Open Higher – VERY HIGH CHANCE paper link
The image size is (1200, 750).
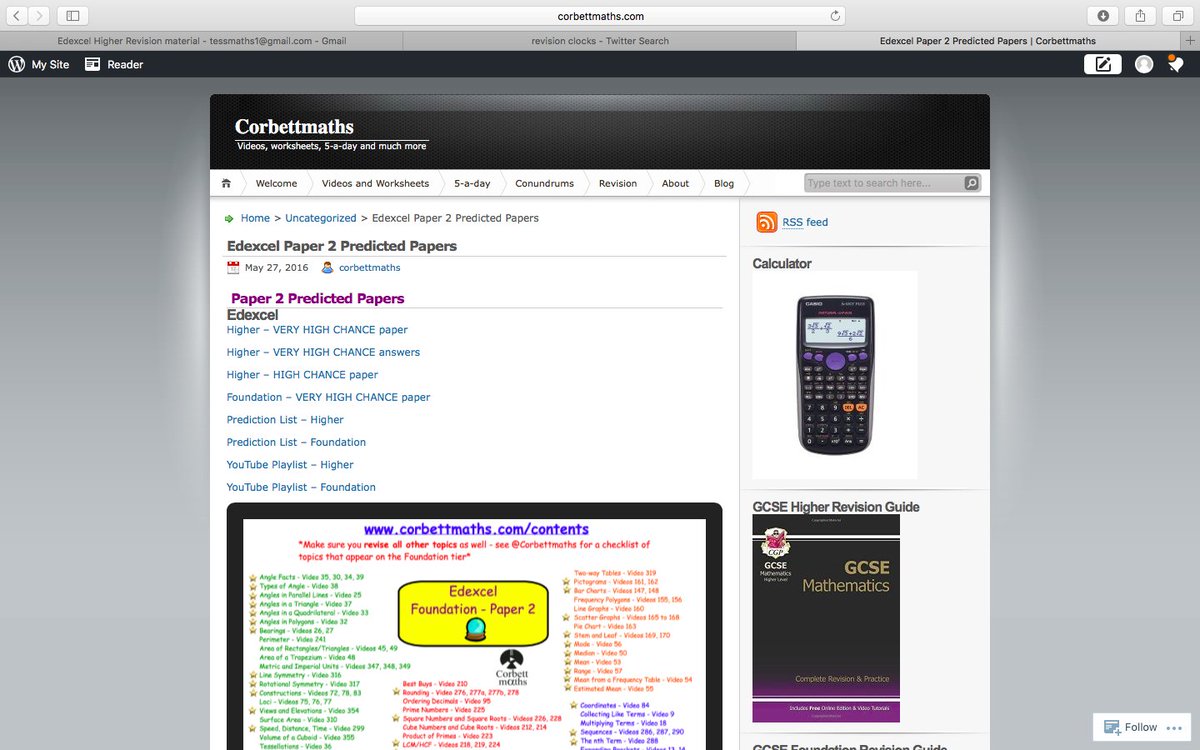tap(317, 329)
